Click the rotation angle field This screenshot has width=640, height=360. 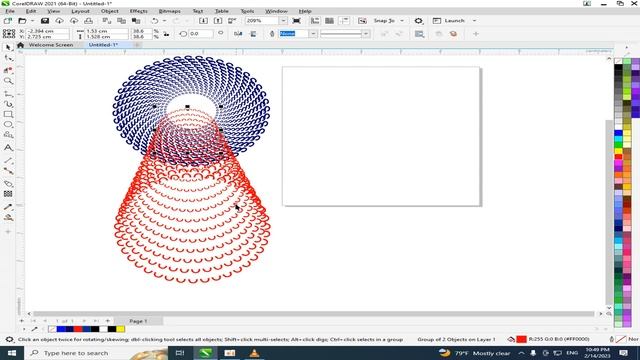pos(201,34)
